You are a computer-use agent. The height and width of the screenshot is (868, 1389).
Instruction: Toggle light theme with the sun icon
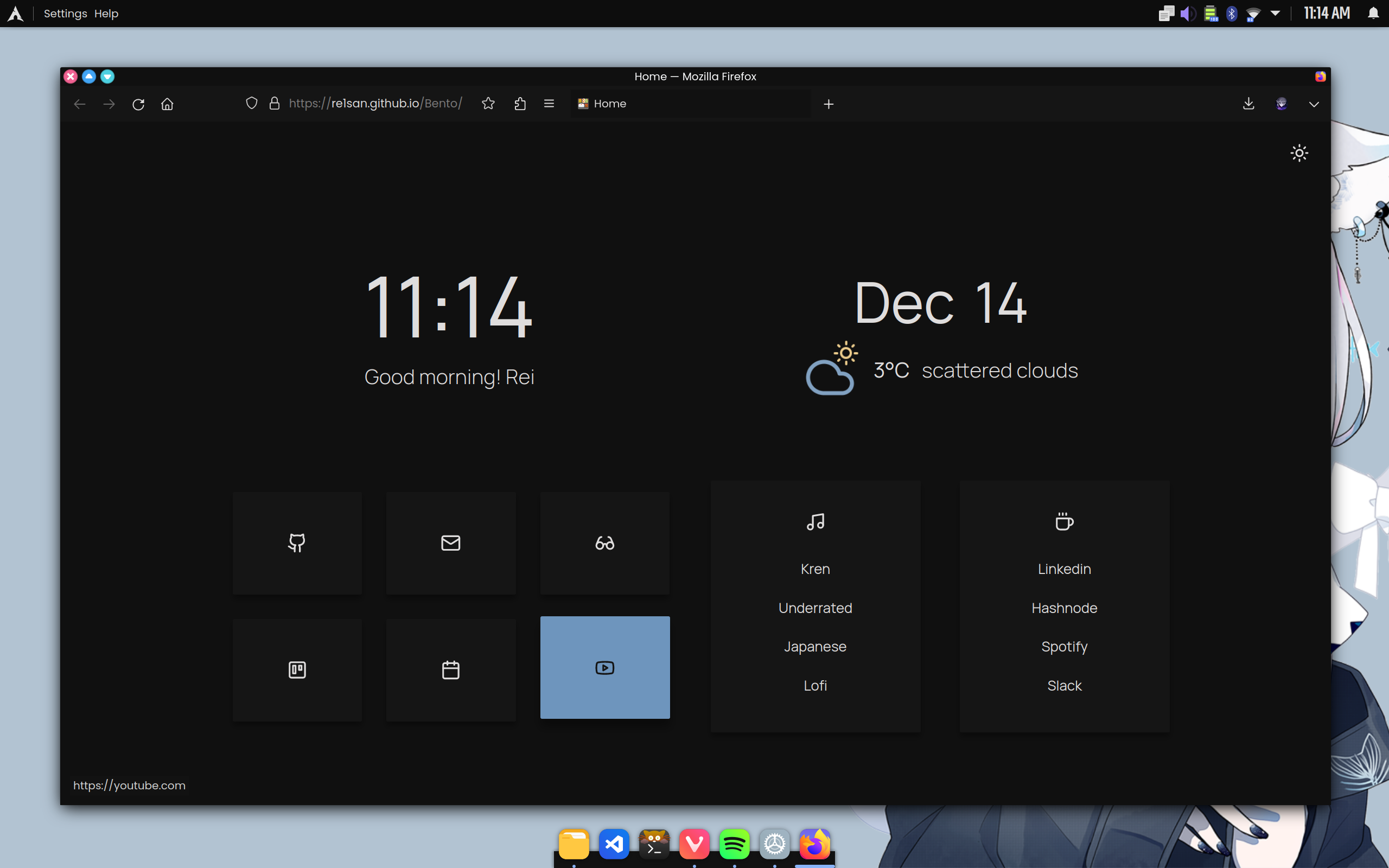pos(1299,152)
